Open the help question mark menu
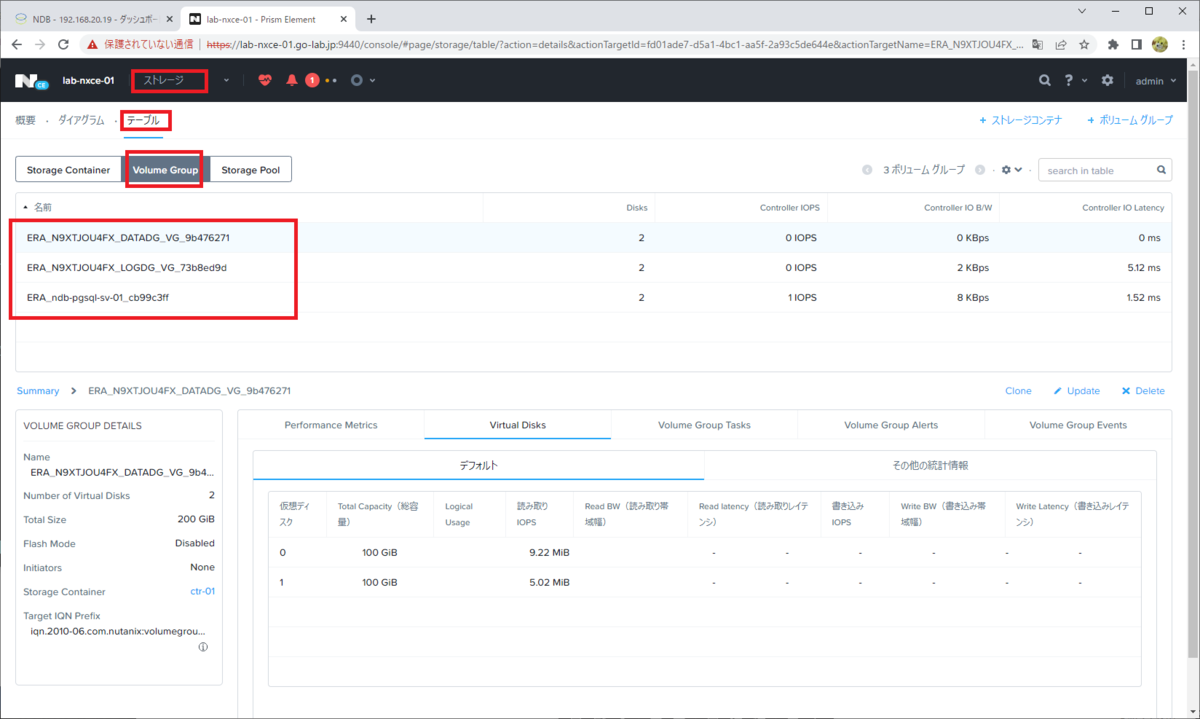 [1069, 80]
